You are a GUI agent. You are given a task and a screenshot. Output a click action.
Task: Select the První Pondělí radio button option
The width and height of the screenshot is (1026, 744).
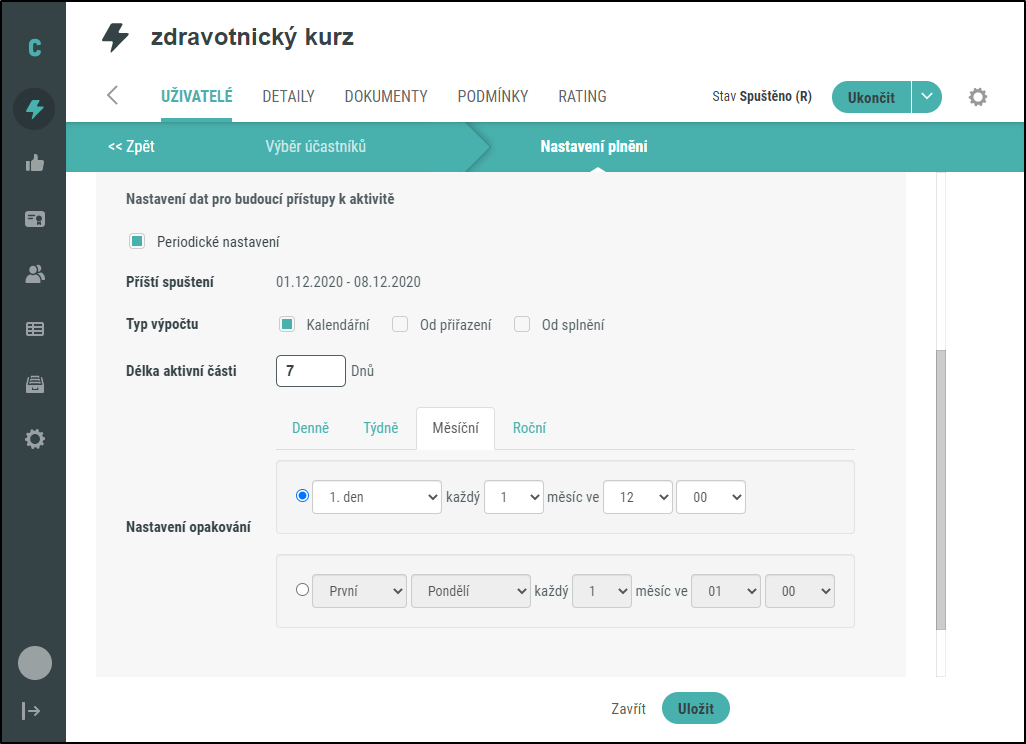coord(303,590)
